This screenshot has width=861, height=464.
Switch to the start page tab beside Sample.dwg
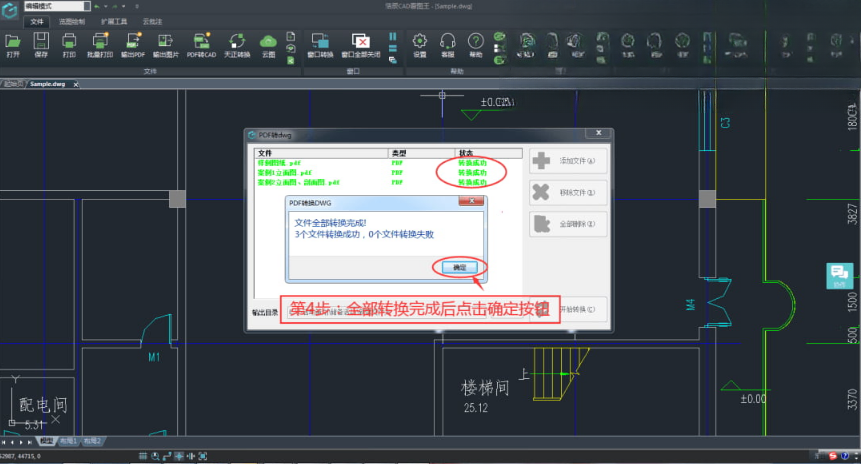coord(13,84)
